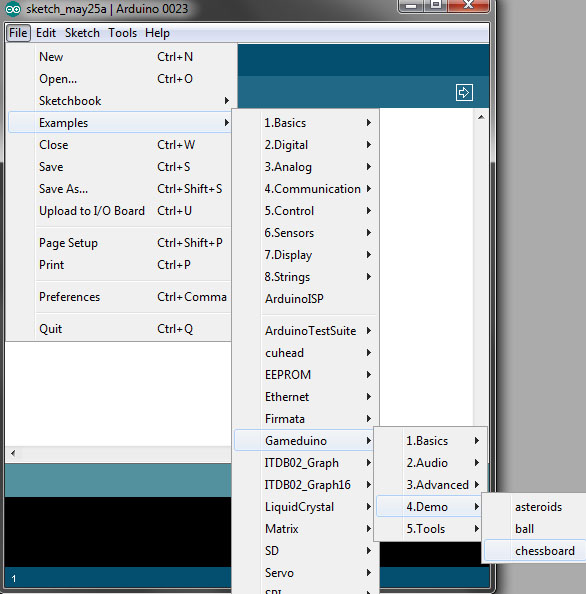Expand the Matrix library examples
The height and width of the screenshot is (594, 586).
pyautogui.click(x=304, y=528)
